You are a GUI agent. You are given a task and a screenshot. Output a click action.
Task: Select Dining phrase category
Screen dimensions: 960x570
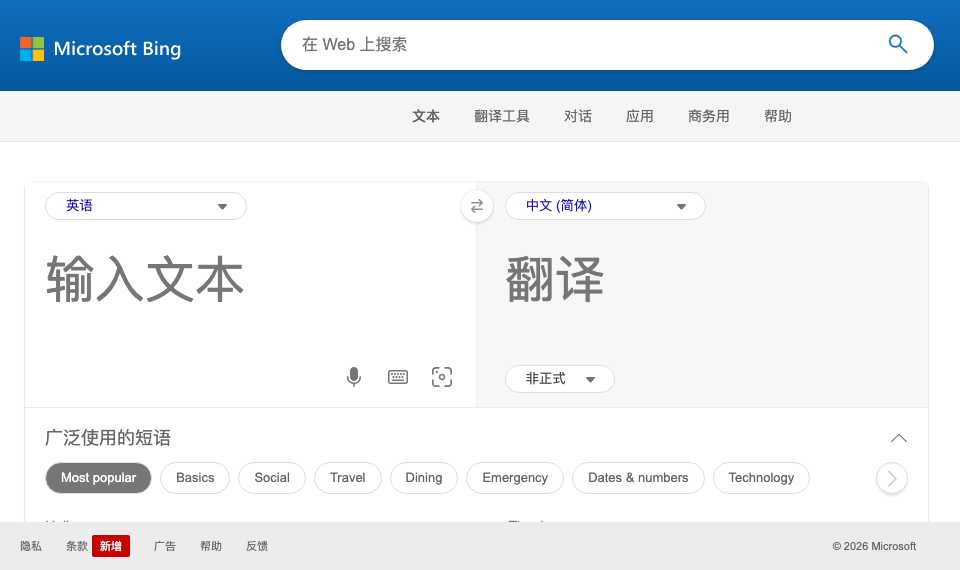click(424, 478)
